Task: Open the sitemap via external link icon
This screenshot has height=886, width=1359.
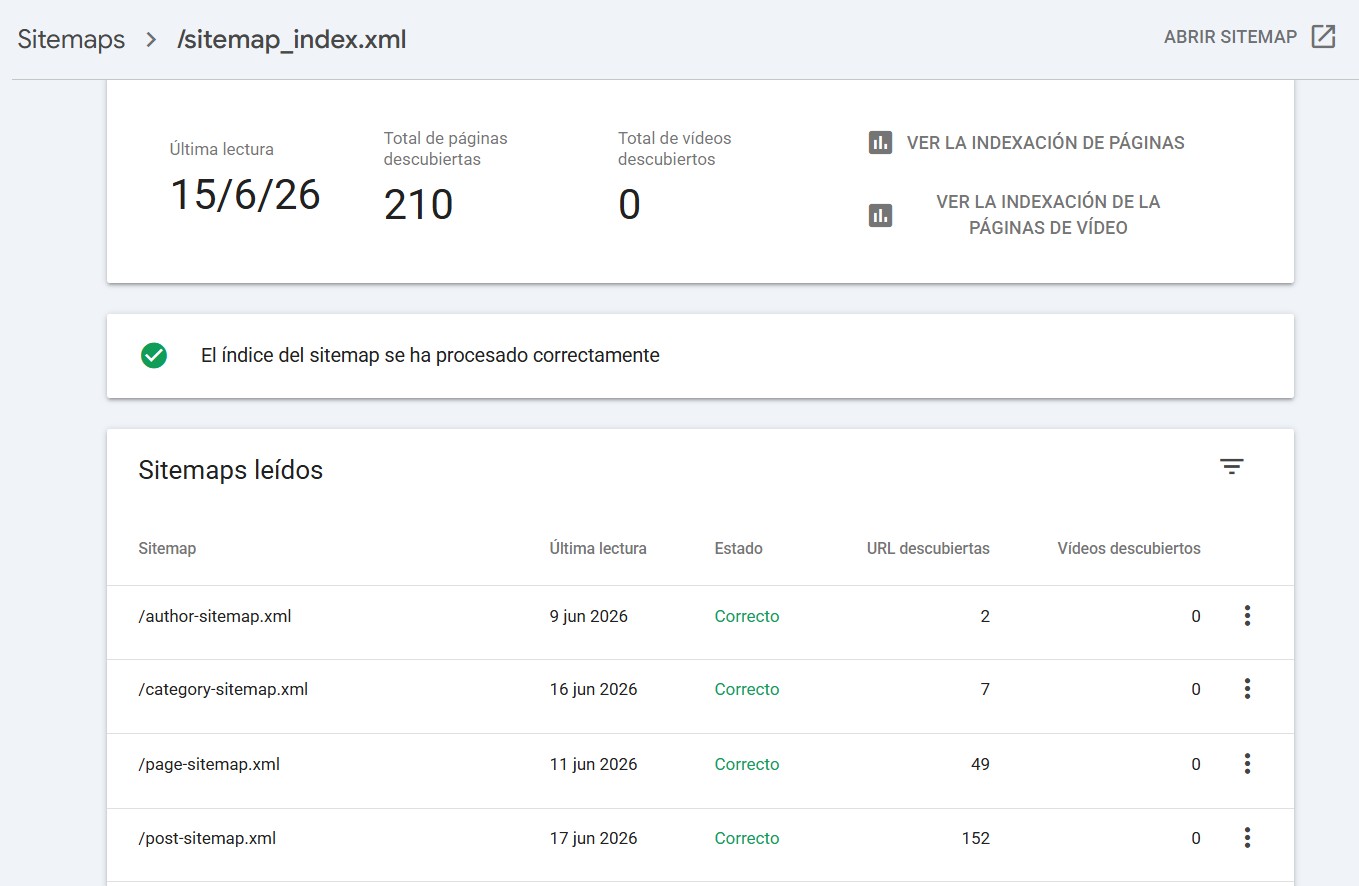Action: click(1323, 38)
